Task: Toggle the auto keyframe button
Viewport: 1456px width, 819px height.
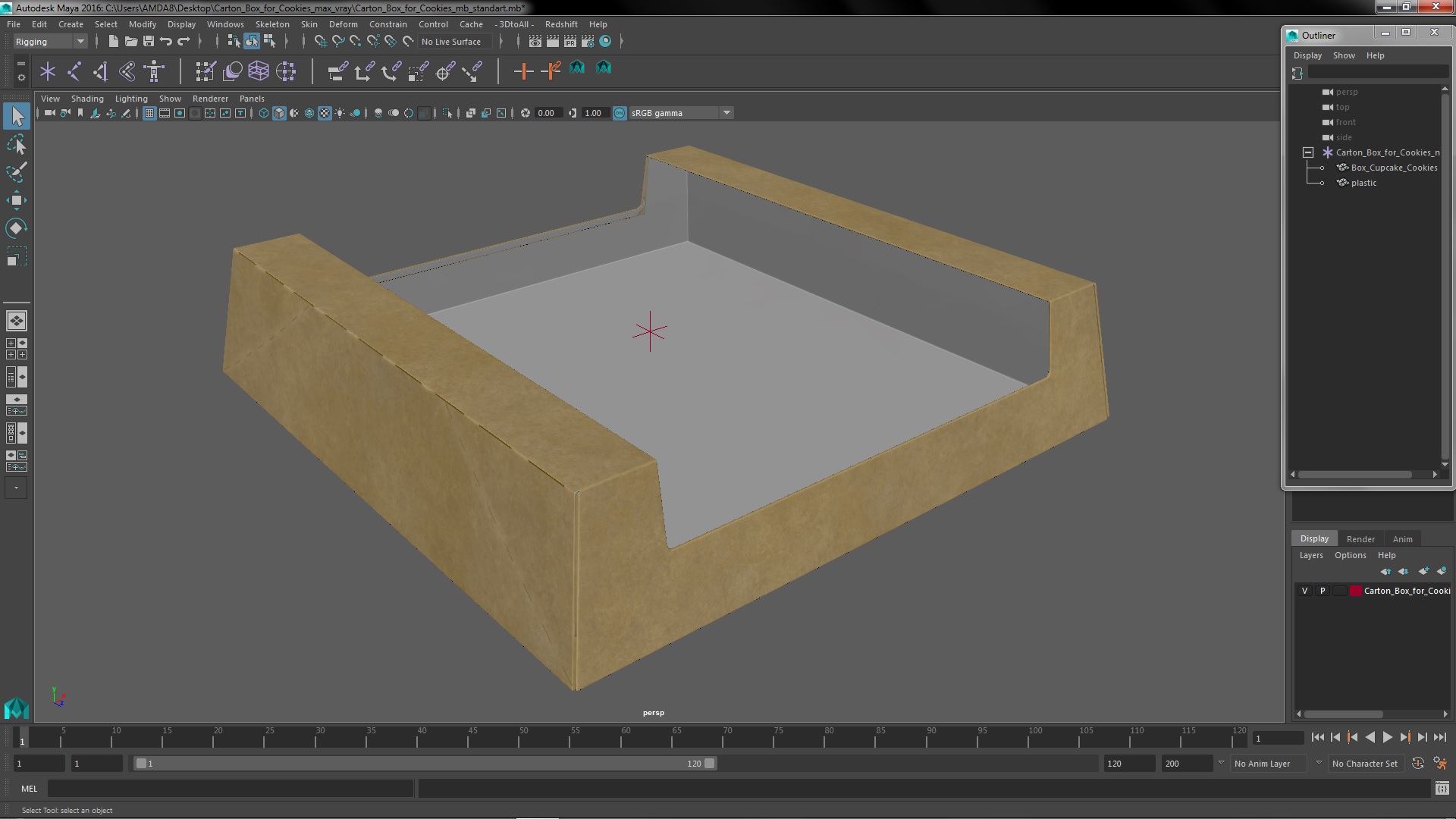Action: (1417, 764)
